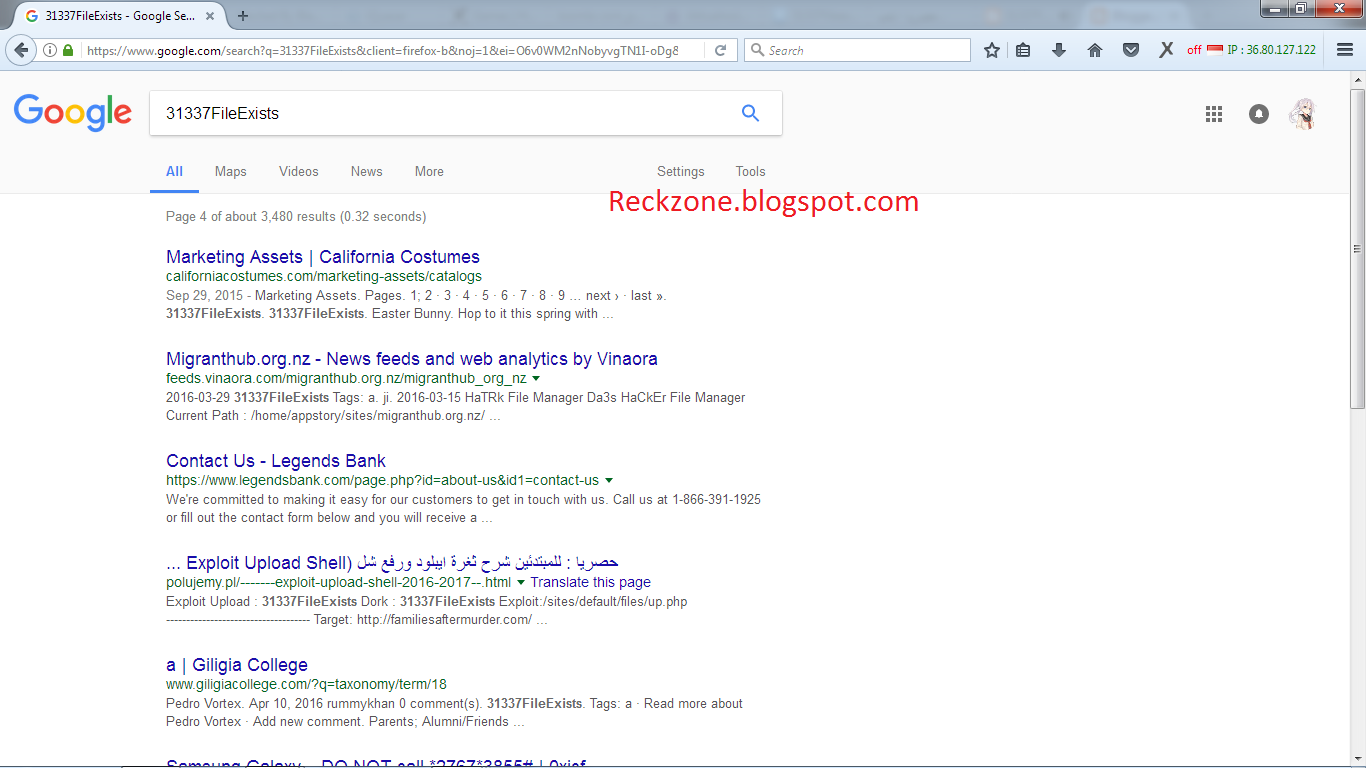This screenshot has height=768, width=1366.
Task: Expand options arrow for legendsbank.com result
Action: (609, 481)
